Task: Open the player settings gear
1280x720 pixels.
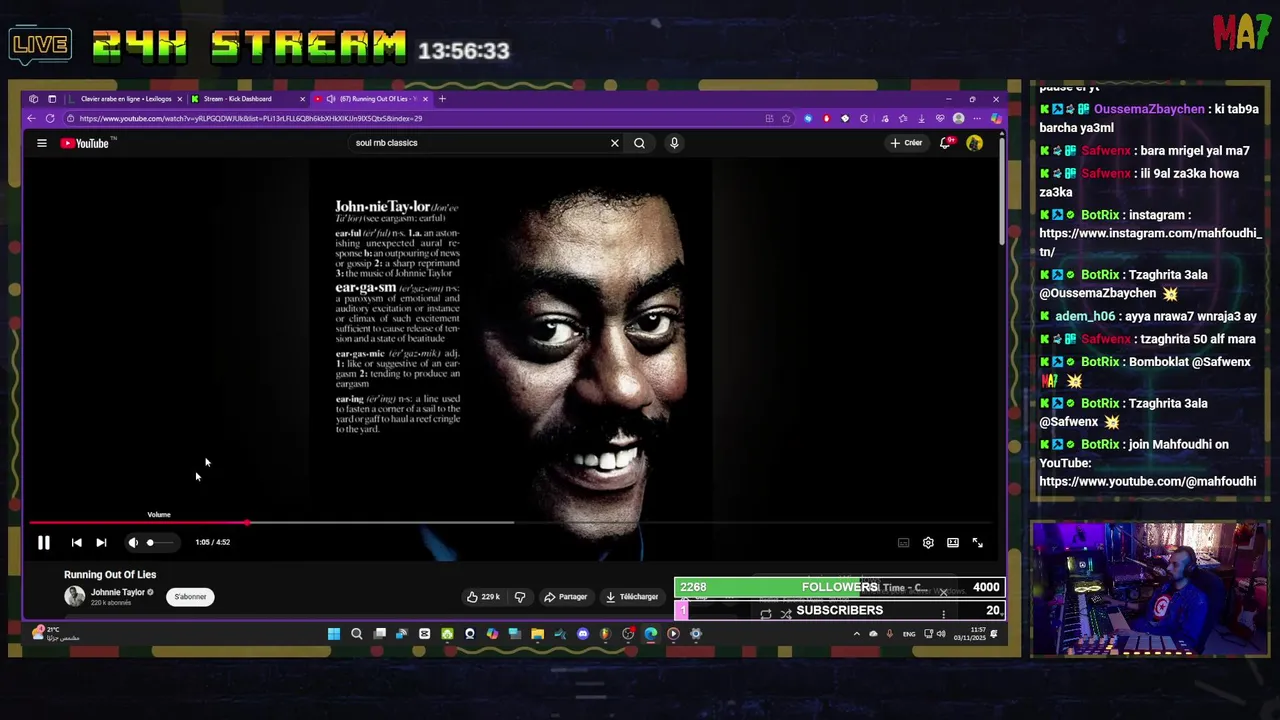Action: [928, 543]
